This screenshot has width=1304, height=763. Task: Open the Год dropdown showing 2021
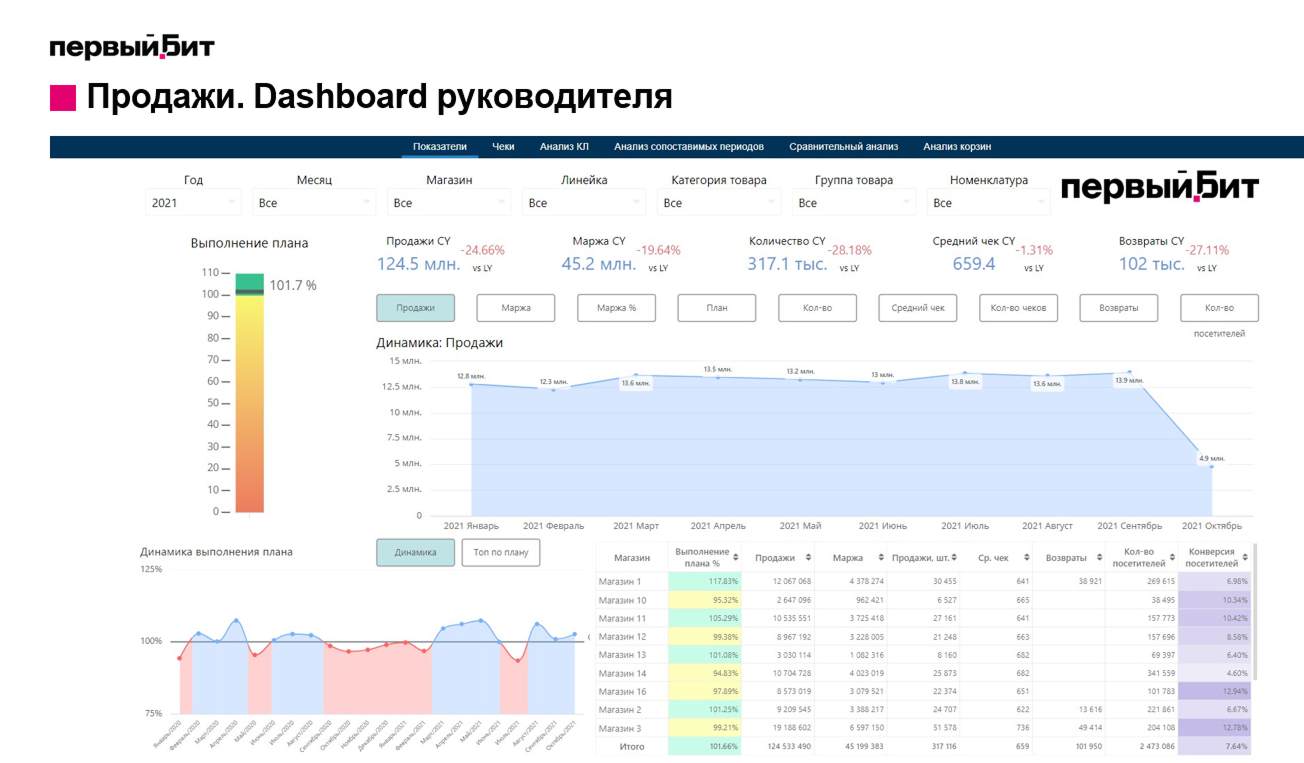(x=193, y=203)
